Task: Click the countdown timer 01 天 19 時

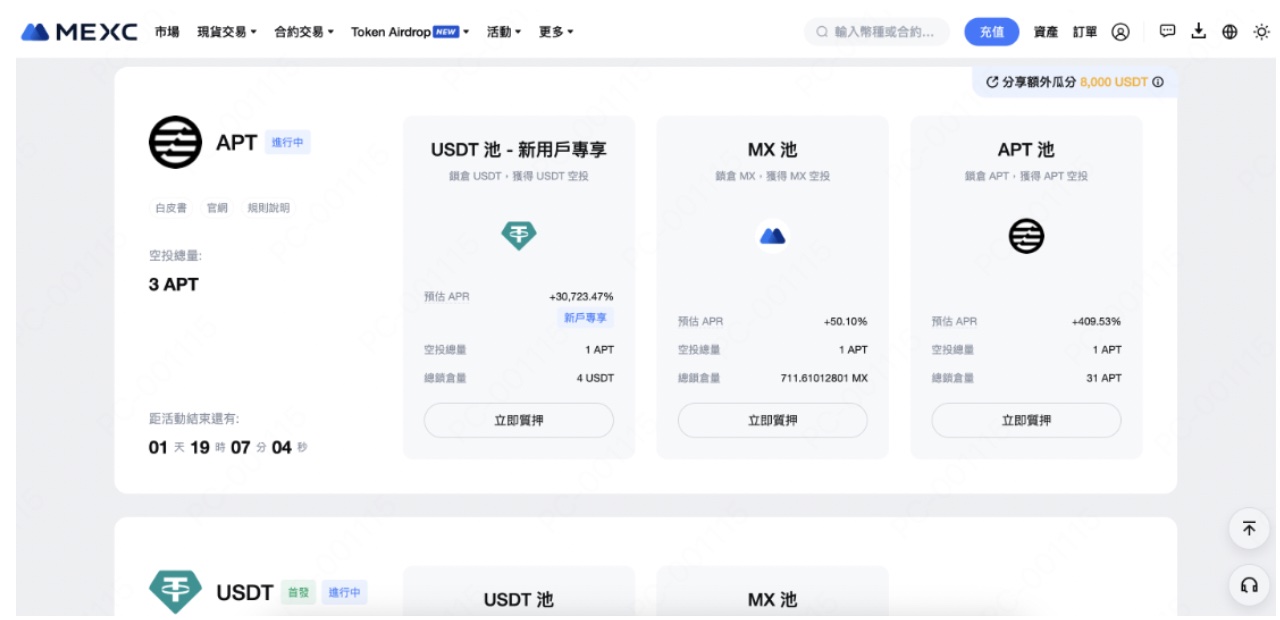Action: [228, 447]
